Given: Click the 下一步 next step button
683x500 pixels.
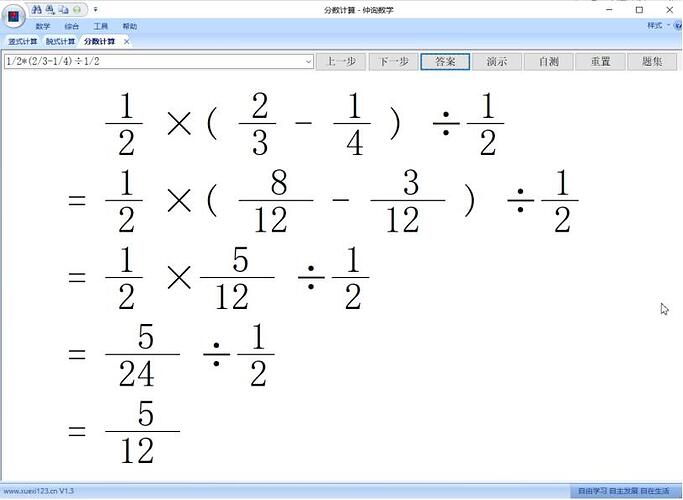Looking at the screenshot, I should pos(393,61).
